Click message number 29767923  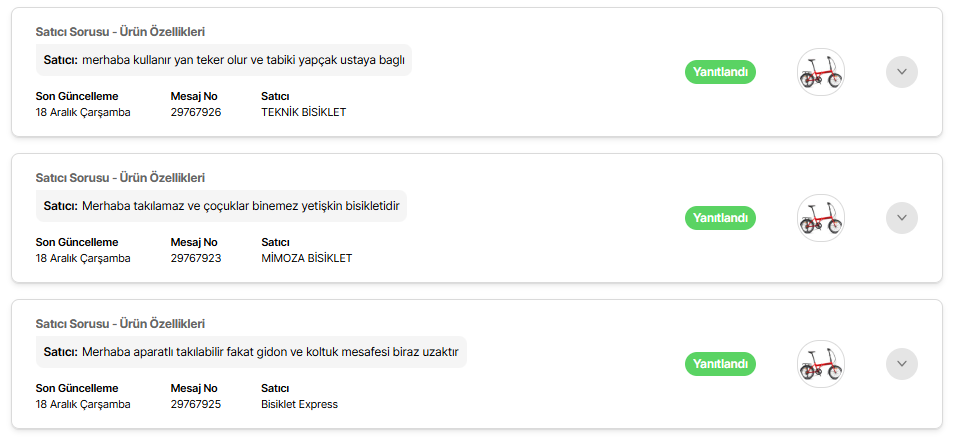coord(196,258)
